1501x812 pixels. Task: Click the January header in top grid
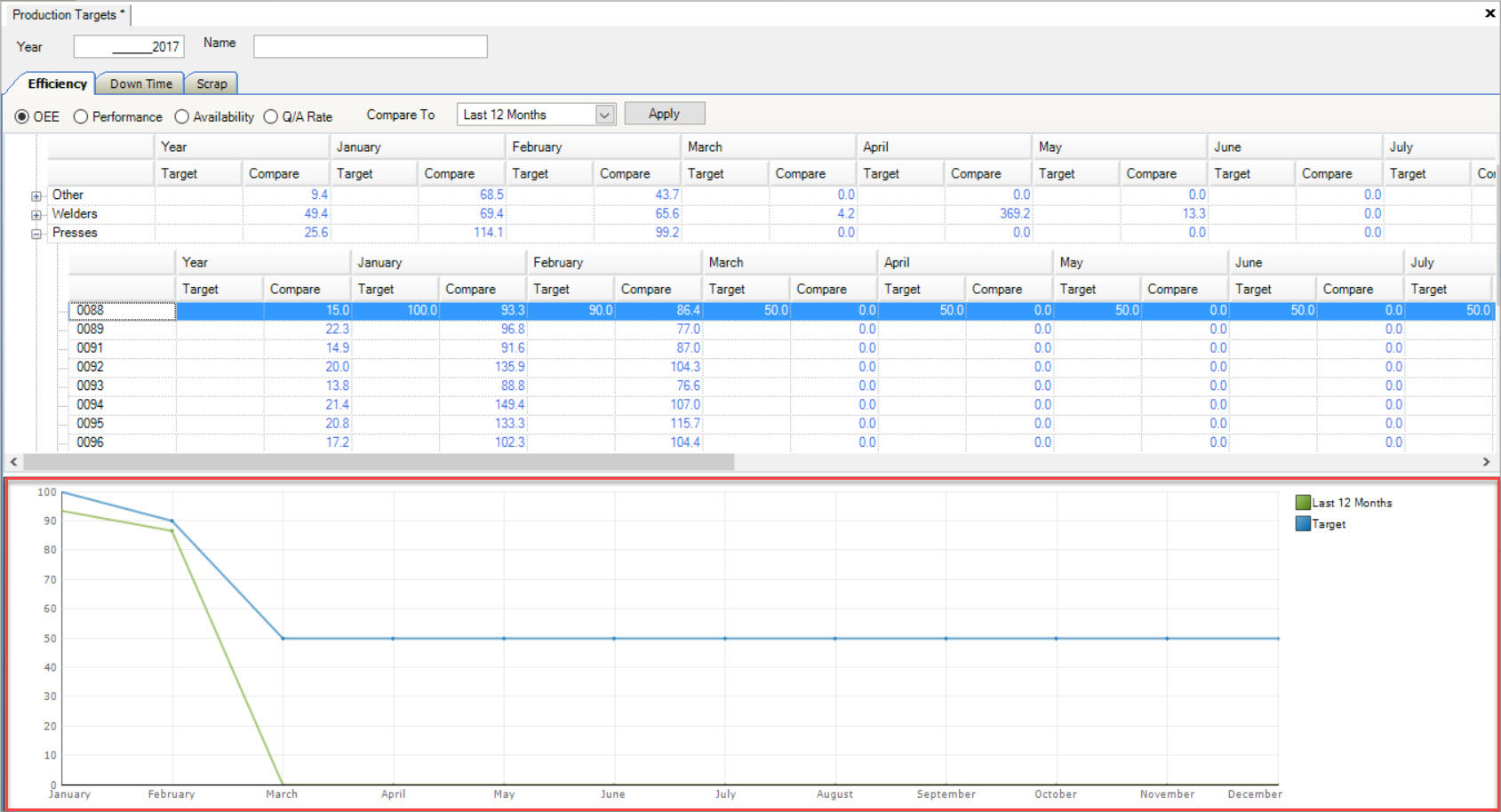coord(418,147)
